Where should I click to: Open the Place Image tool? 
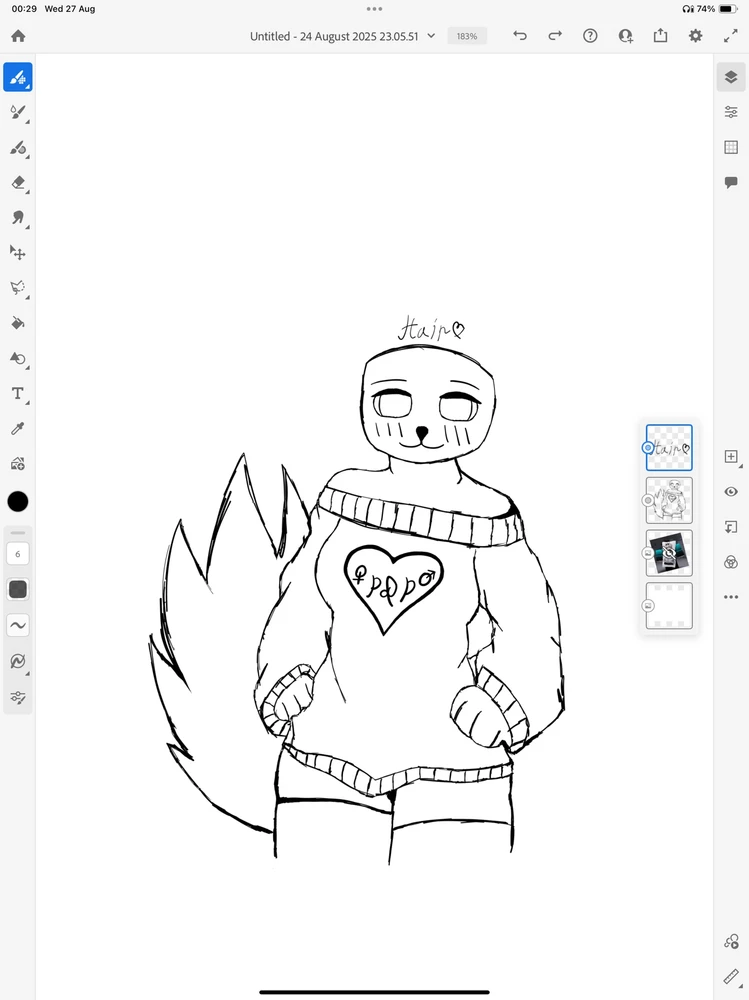click(x=18, y=464)
